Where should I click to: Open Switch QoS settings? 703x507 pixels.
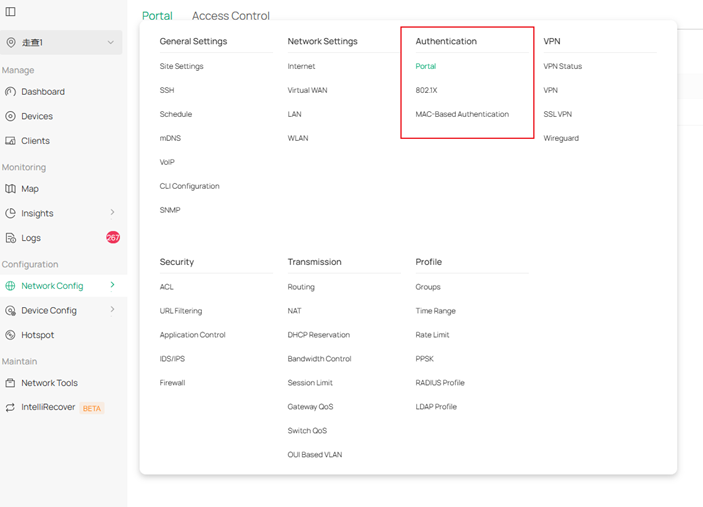(307, 431)
